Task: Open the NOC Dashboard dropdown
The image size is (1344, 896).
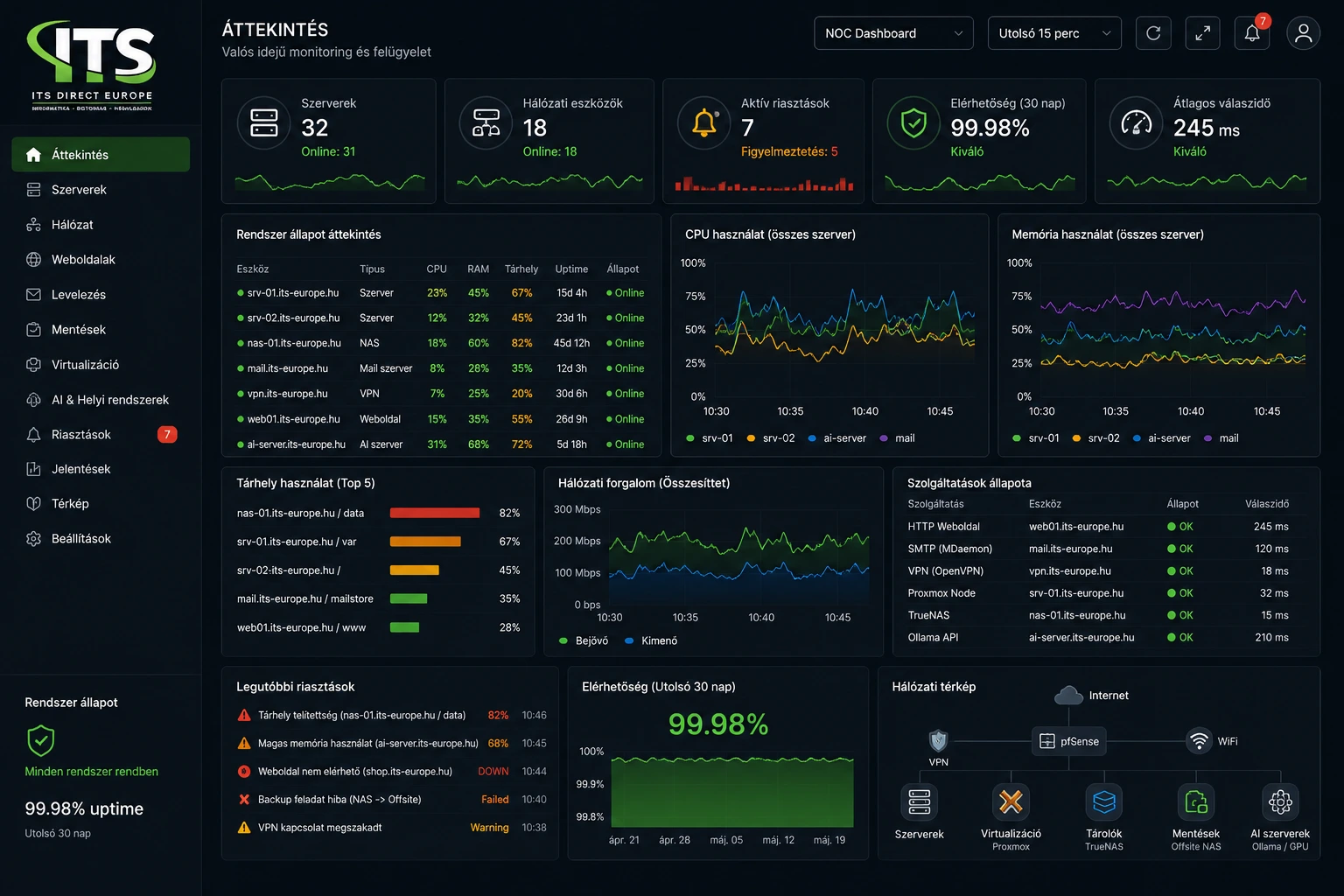Action: click(893, 33)
